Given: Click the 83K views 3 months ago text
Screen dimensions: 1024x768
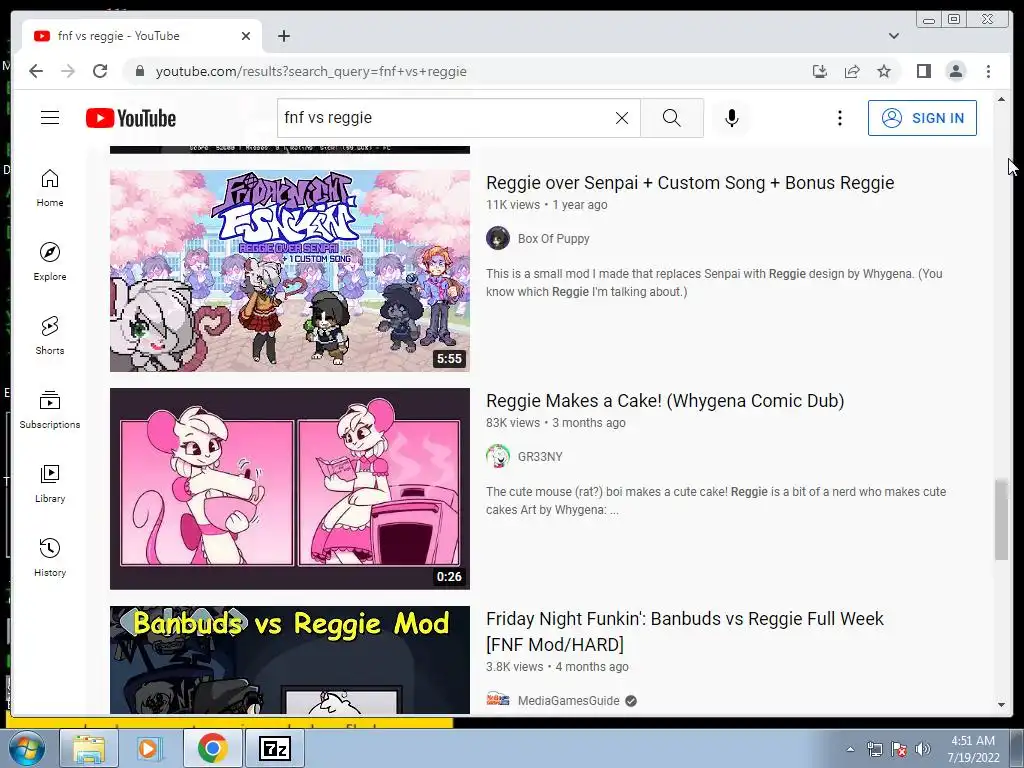Looking at the screenshot, I should pos(555,423).
